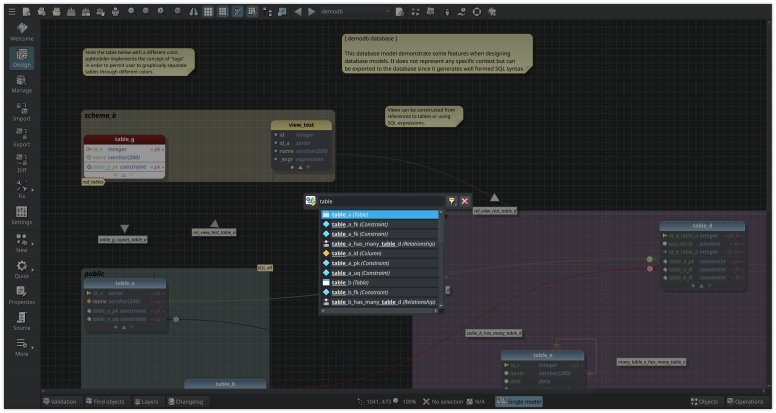This screenshot has height=413, width=776.
Task: Toggle the Validation panel
Action: [x=60, y=401]
